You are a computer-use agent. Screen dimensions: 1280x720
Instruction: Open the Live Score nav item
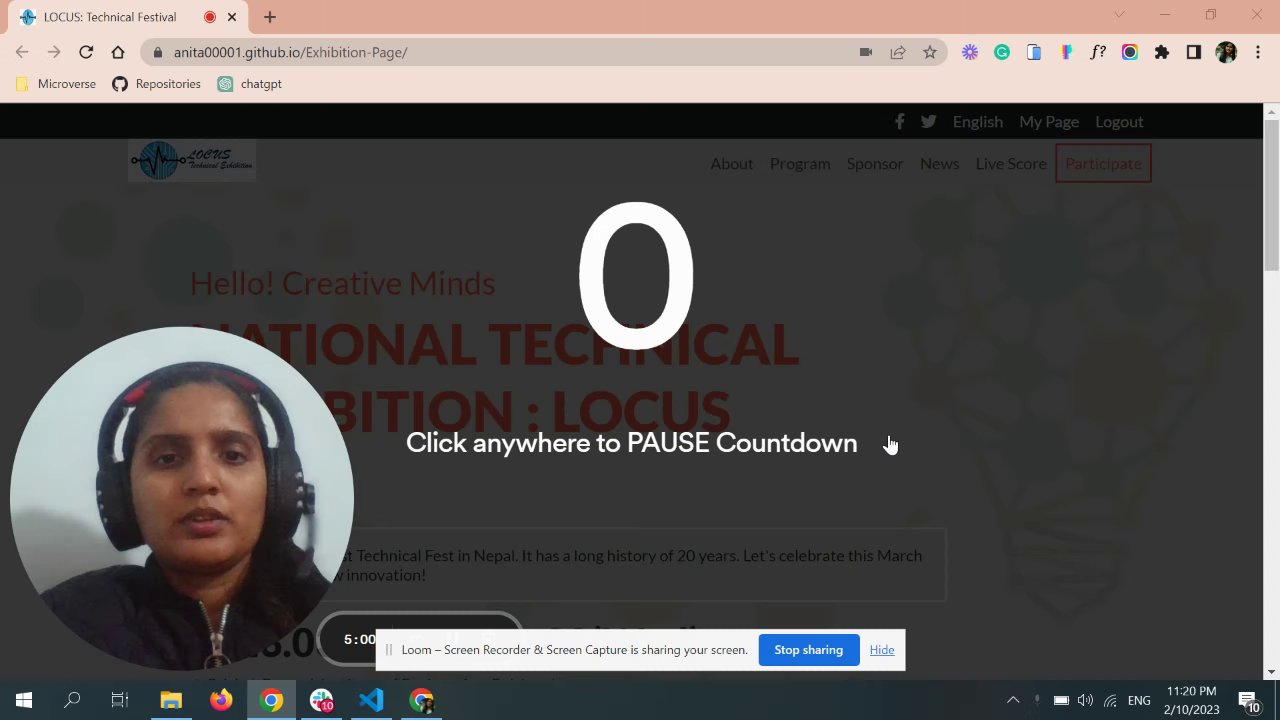(1011, 163)
